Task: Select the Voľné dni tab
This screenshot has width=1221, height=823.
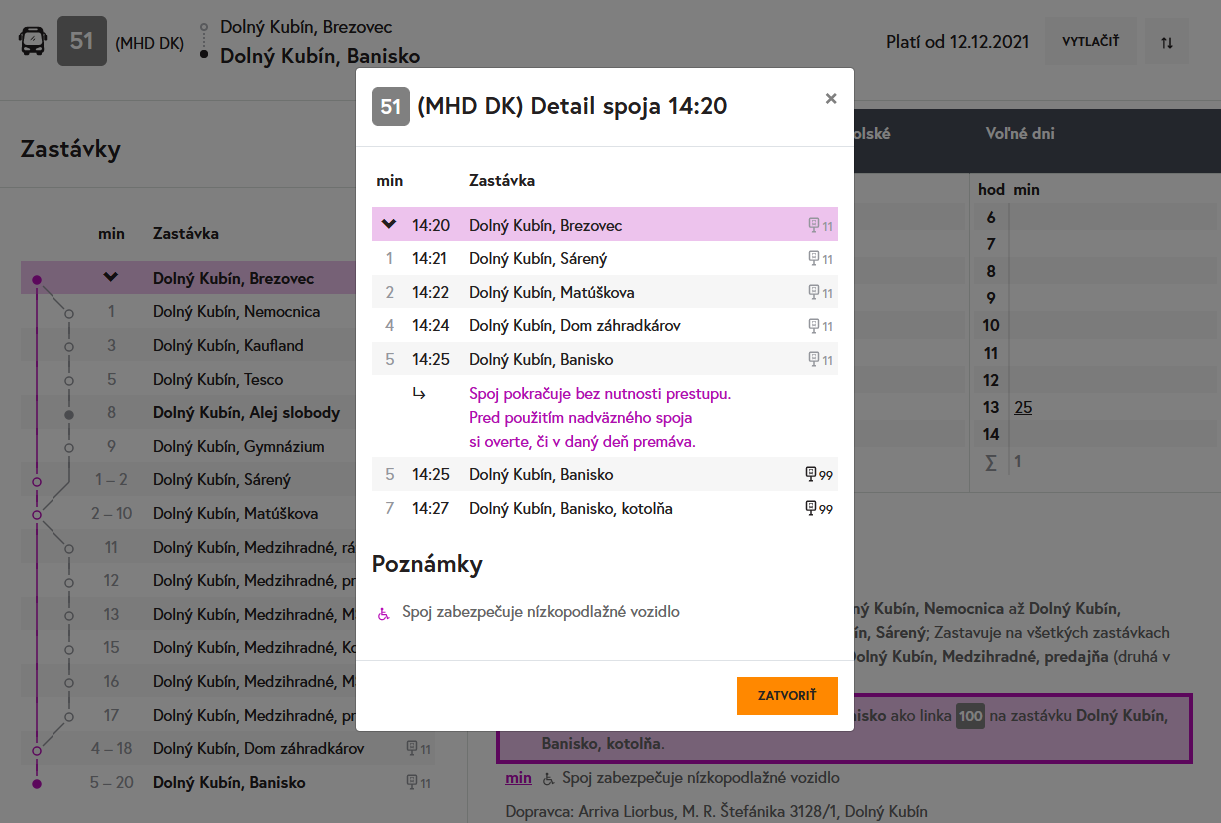Action: pos(1019,133)
